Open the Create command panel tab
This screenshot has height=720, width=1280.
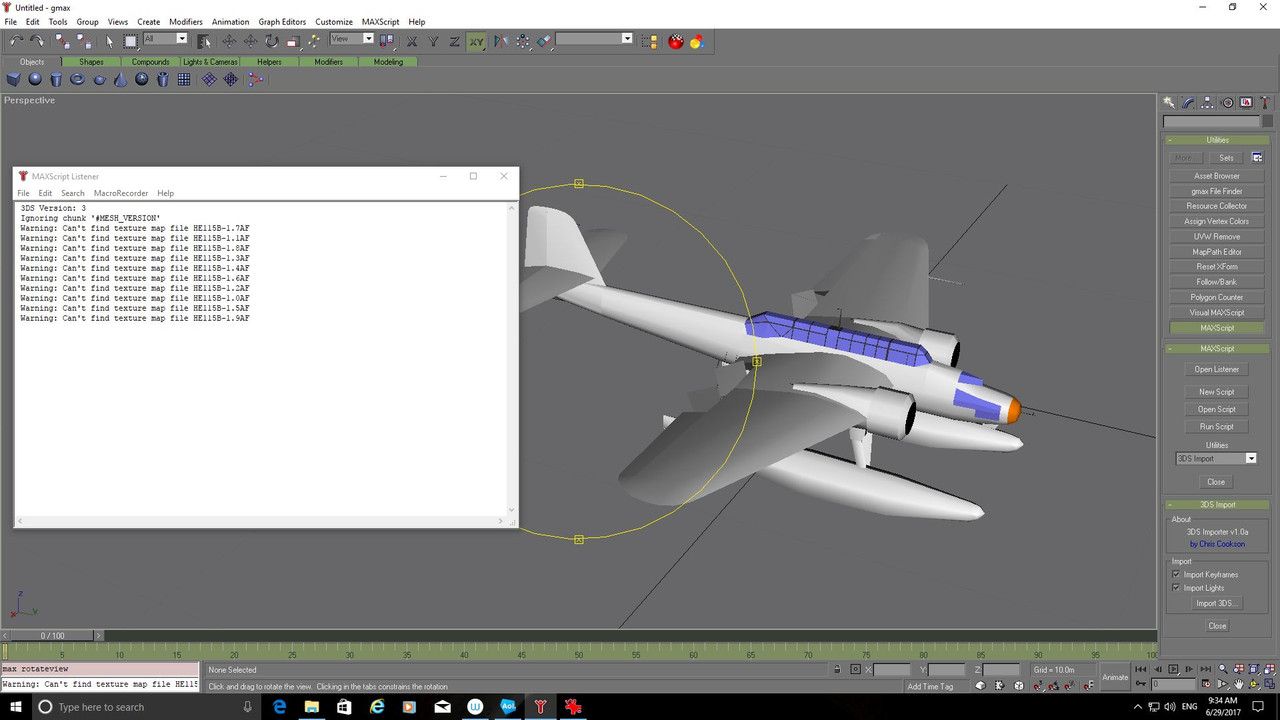tap(1169, 102)
